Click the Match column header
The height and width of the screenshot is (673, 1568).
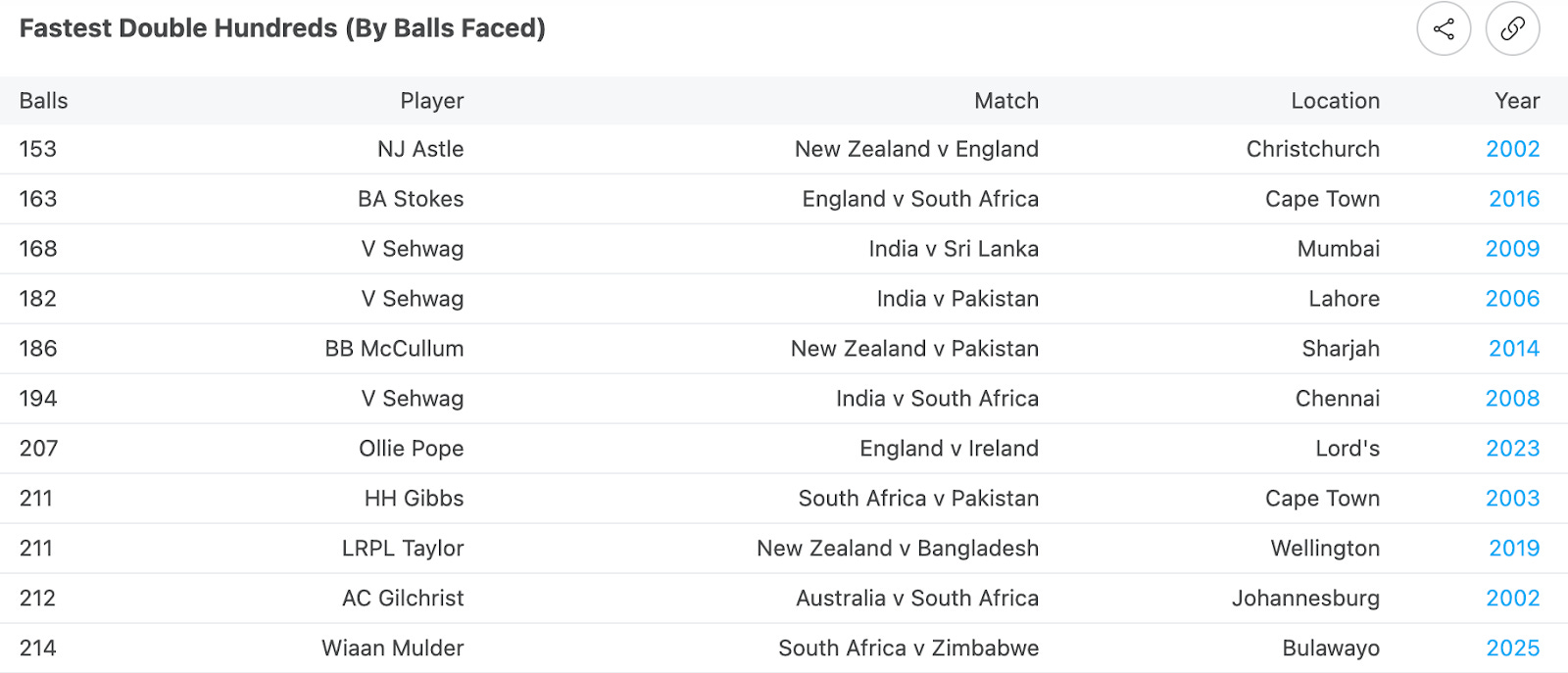(x=1006, y=101)
